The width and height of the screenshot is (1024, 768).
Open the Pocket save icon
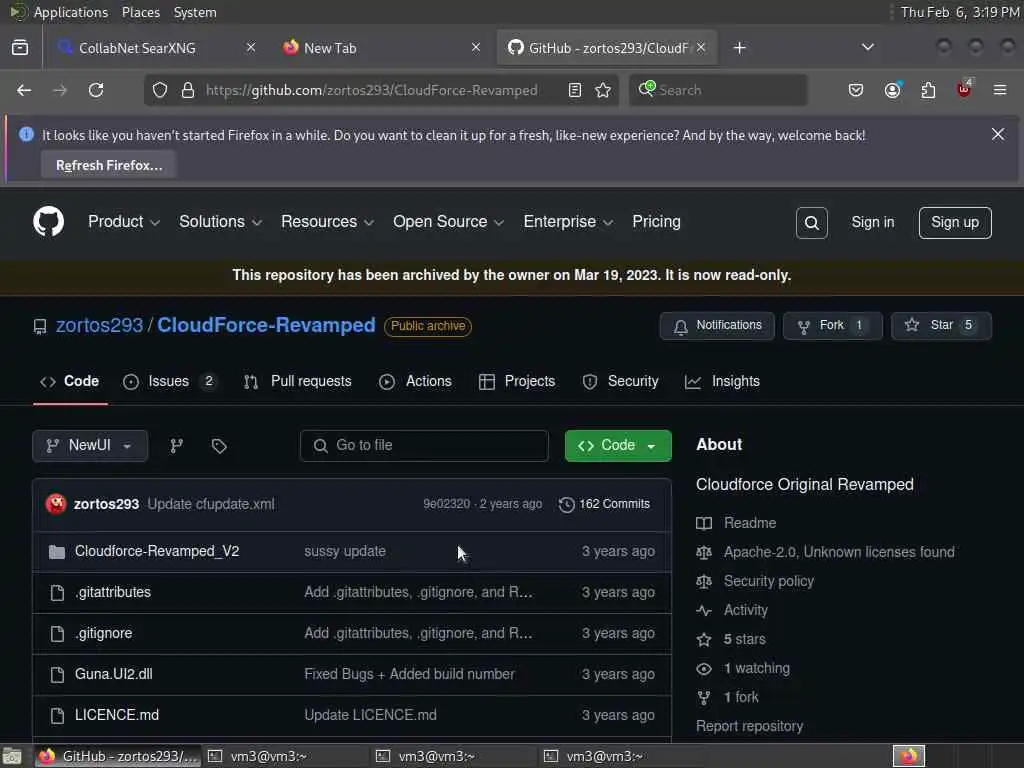[x=856, y=90]
